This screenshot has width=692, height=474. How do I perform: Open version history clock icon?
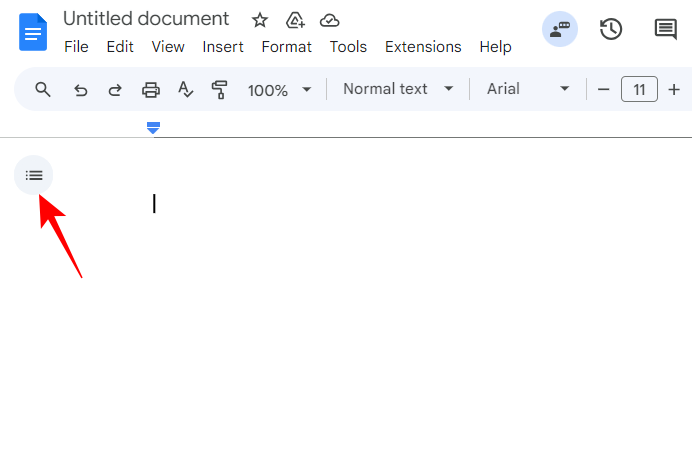611,29
